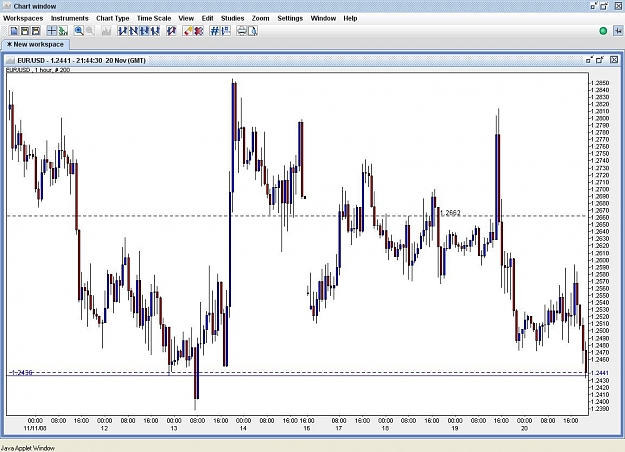
Task: Minimize the EUR/USD chart inner window
Action: coord(590,60)
